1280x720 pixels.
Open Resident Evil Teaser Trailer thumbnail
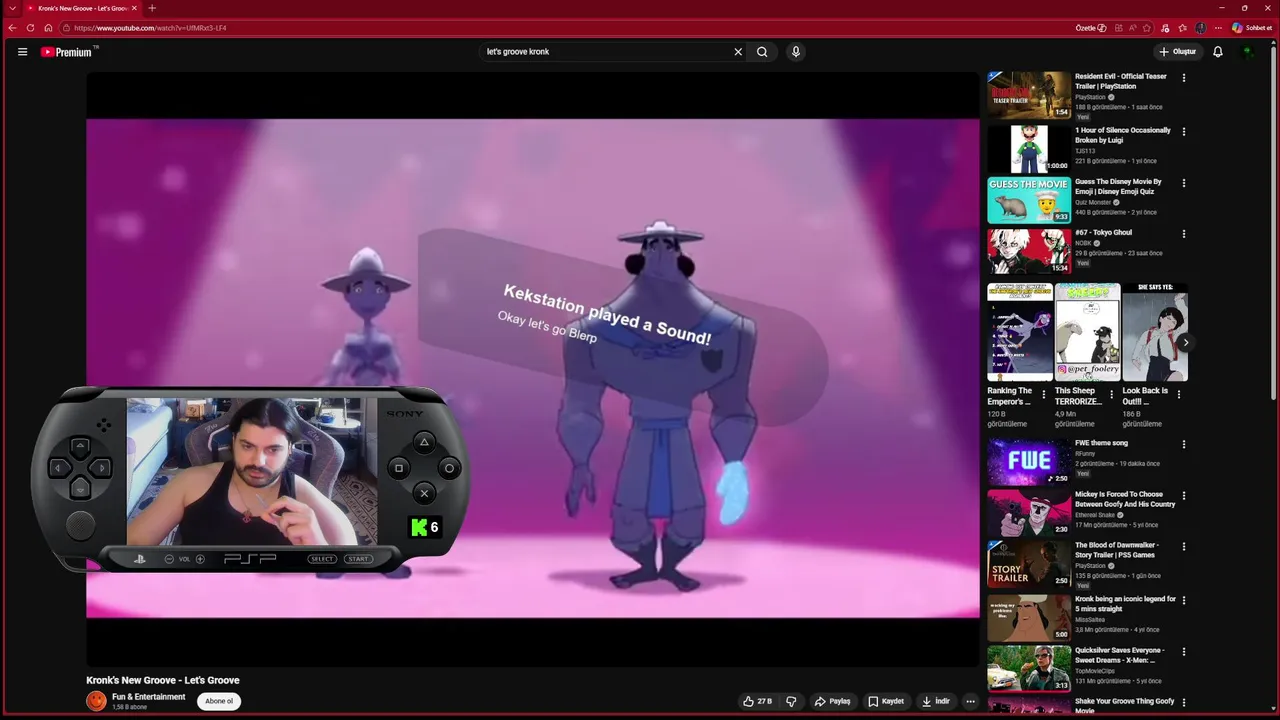tap(1029, 95)
